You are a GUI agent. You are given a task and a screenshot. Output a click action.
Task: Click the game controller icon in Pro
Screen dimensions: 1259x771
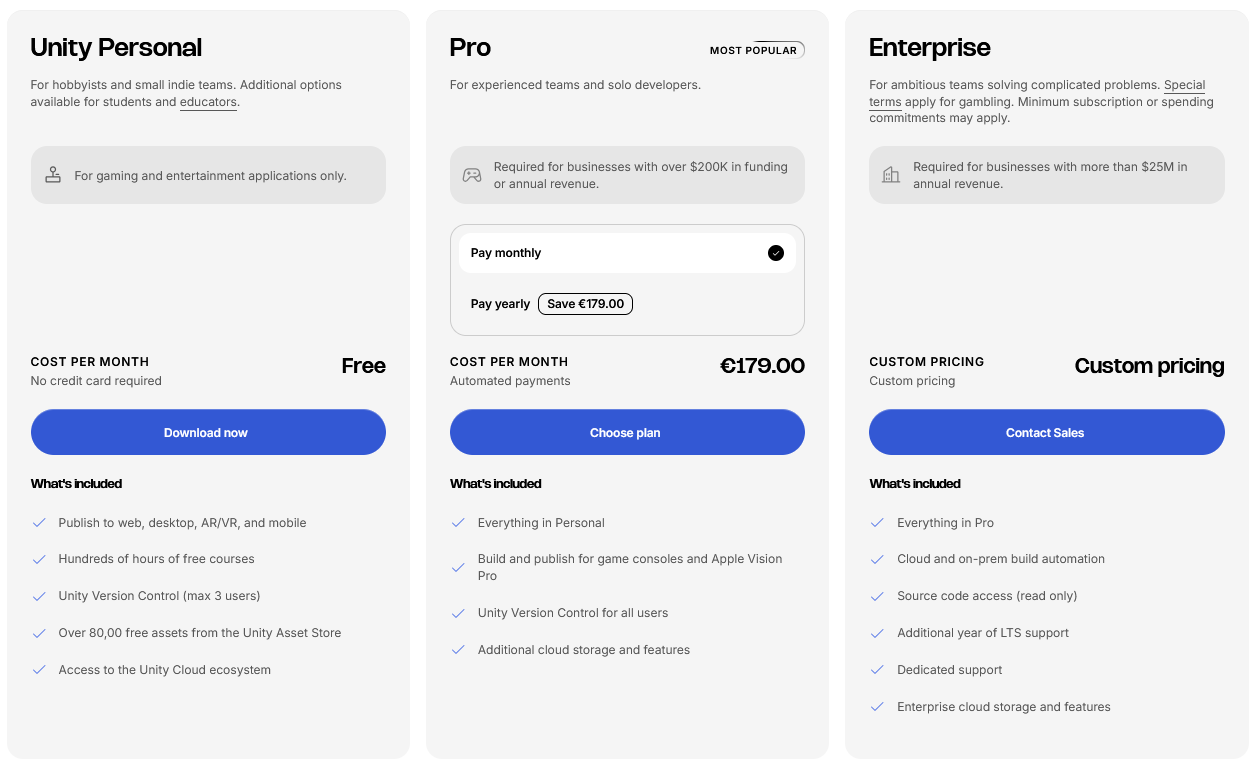[471, 175]
